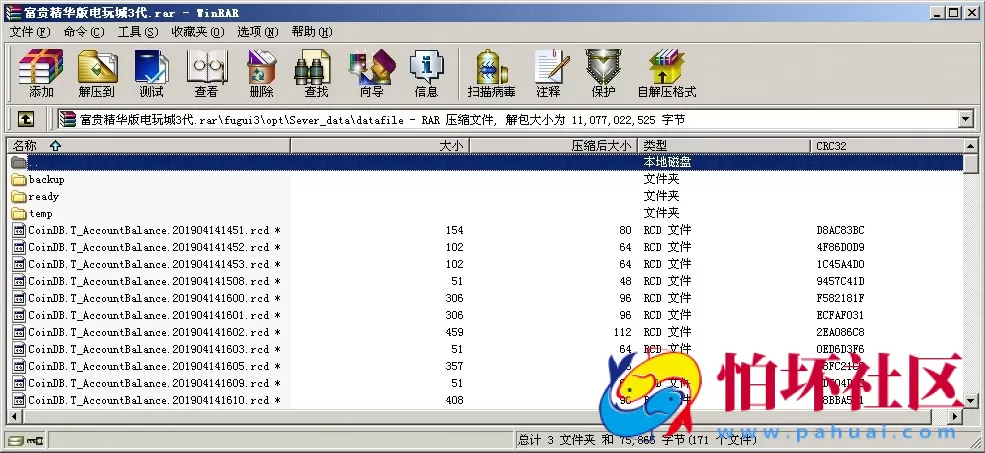
Task: Click horizontal scrollbar right arrow
Action: coord(955,416)
